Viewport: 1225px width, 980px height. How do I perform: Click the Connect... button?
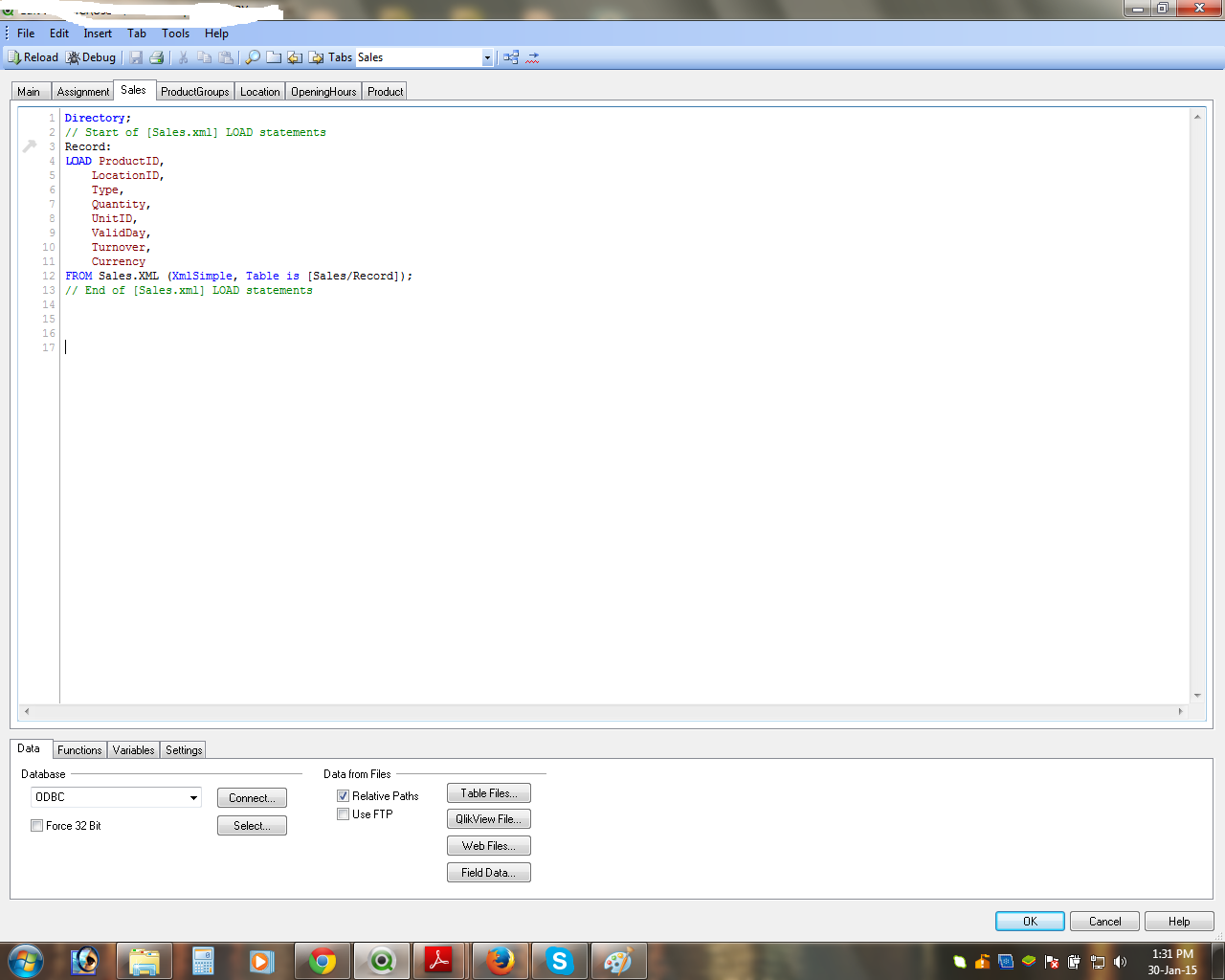click(252, 798)
